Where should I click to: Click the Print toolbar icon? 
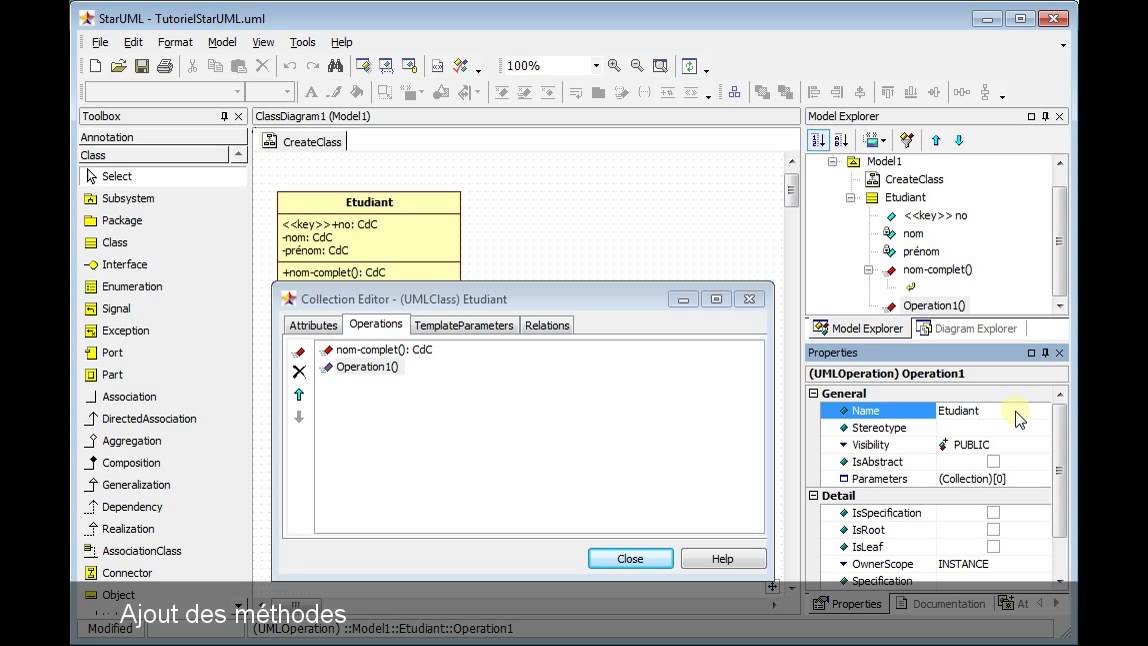(165, 66)
